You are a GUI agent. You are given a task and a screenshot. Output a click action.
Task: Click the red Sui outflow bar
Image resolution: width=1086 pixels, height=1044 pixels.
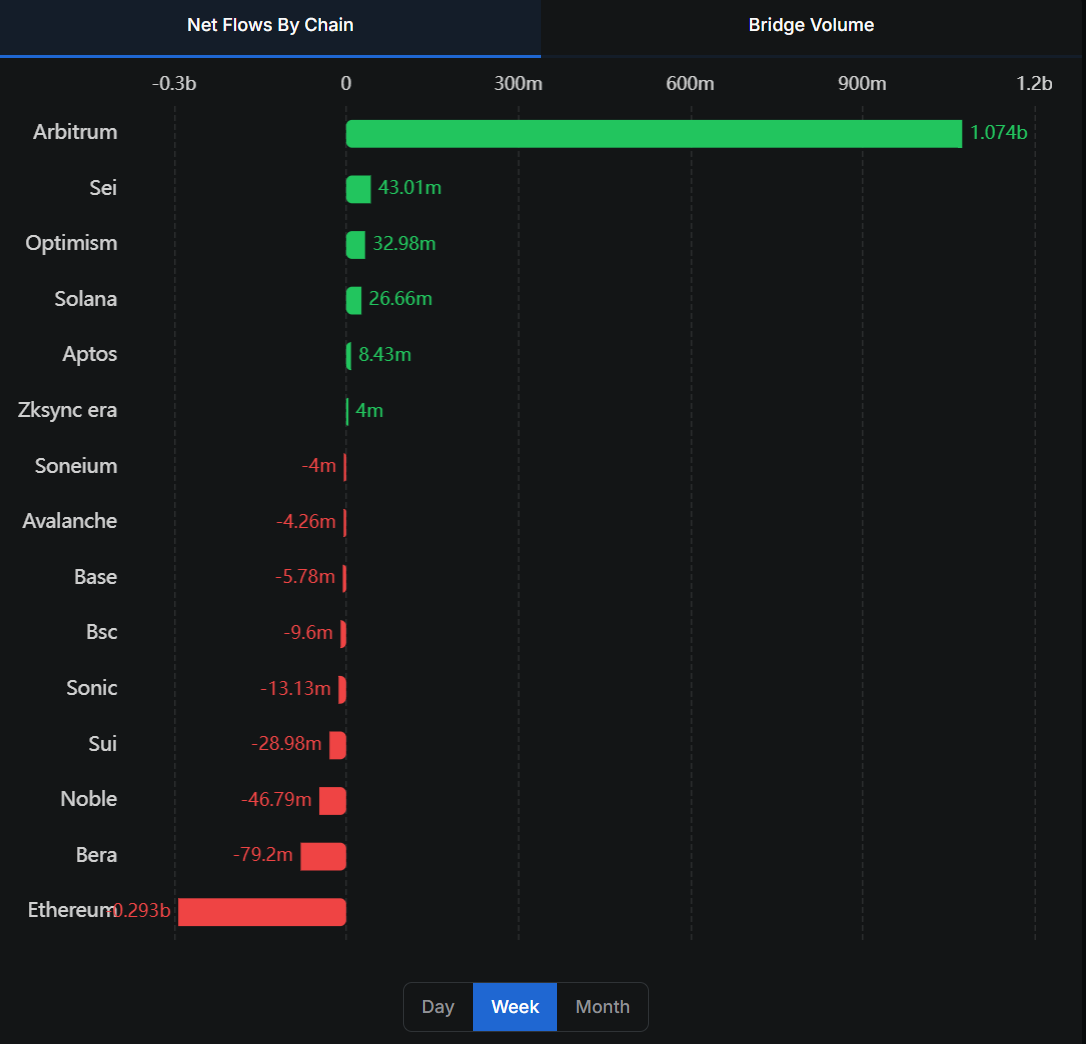338,745
